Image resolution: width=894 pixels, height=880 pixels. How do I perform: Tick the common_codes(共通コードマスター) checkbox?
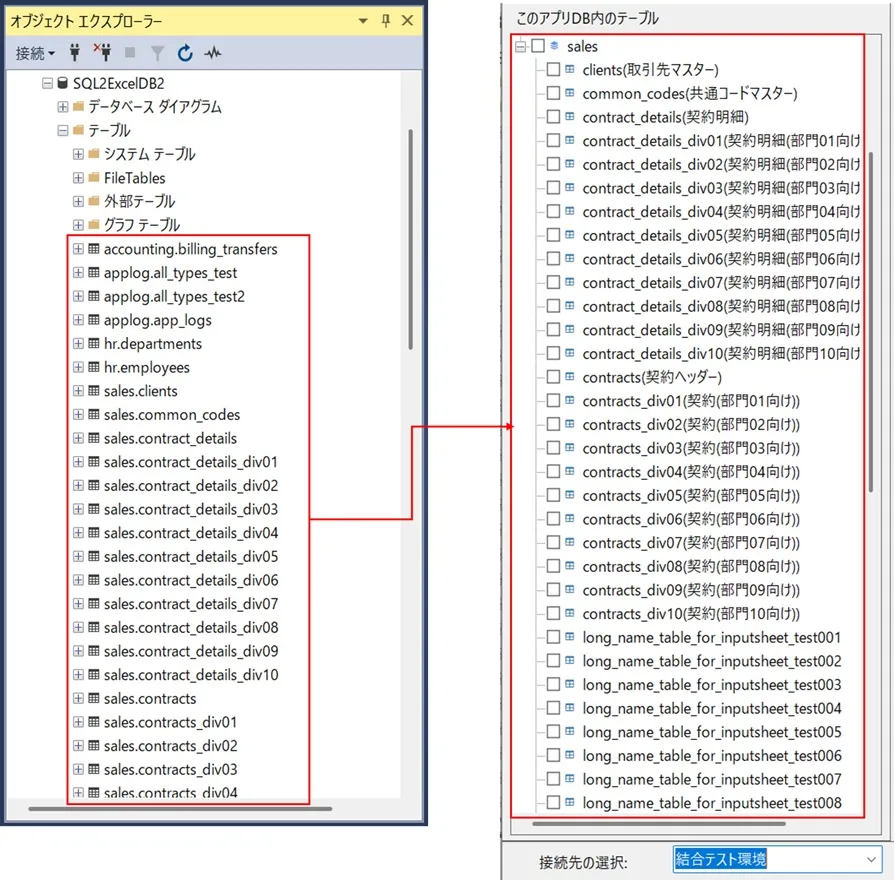click(553, 93)
